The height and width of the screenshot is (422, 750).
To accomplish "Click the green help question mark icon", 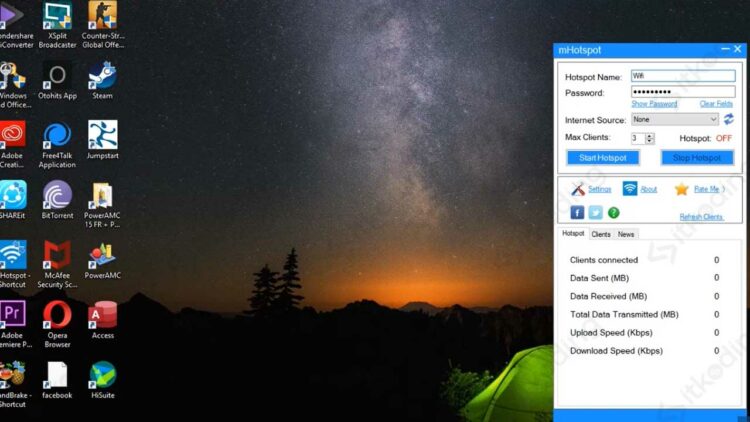I will [x=613, y=213].
